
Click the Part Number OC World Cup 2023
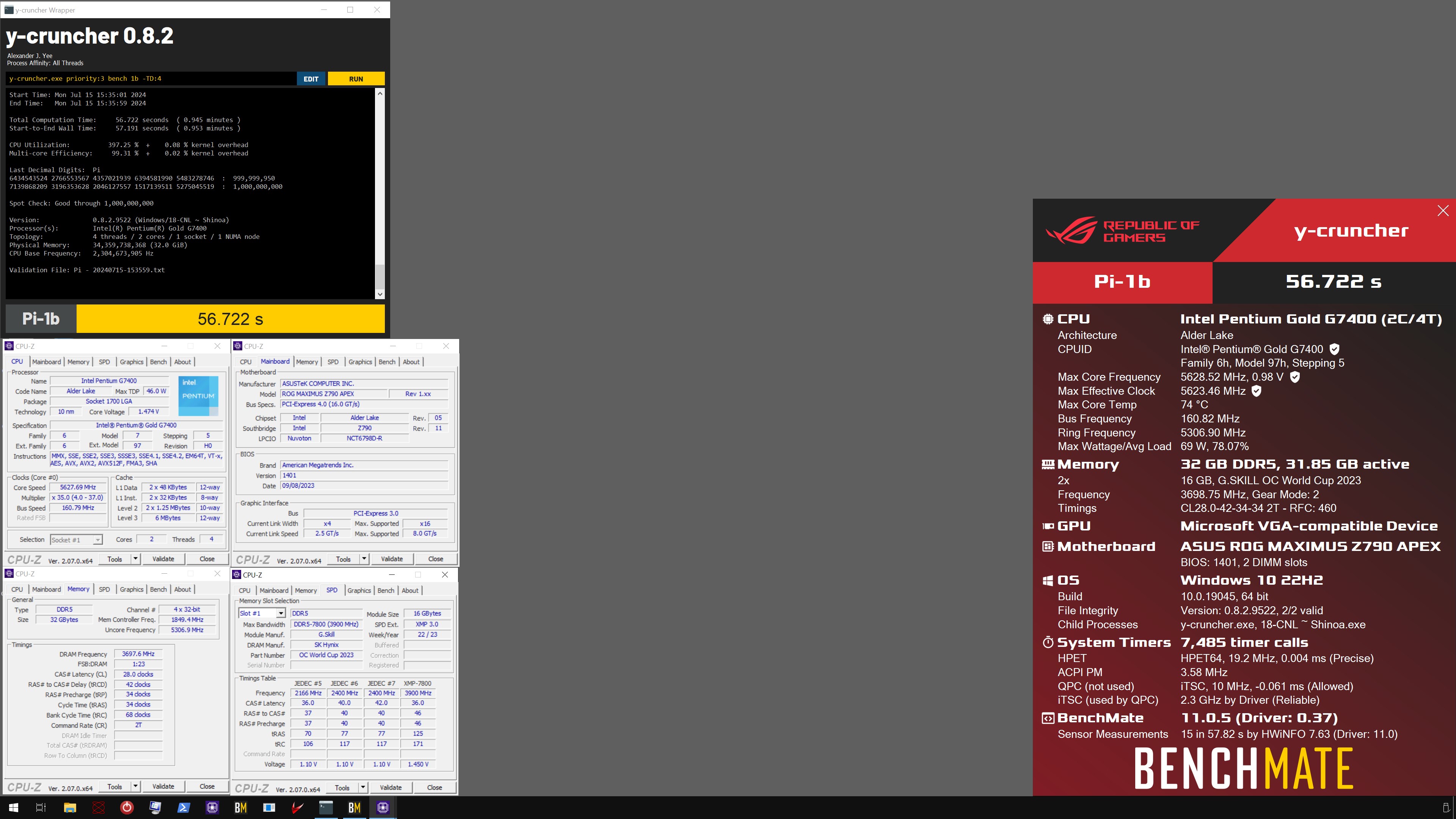coord(326,655)
